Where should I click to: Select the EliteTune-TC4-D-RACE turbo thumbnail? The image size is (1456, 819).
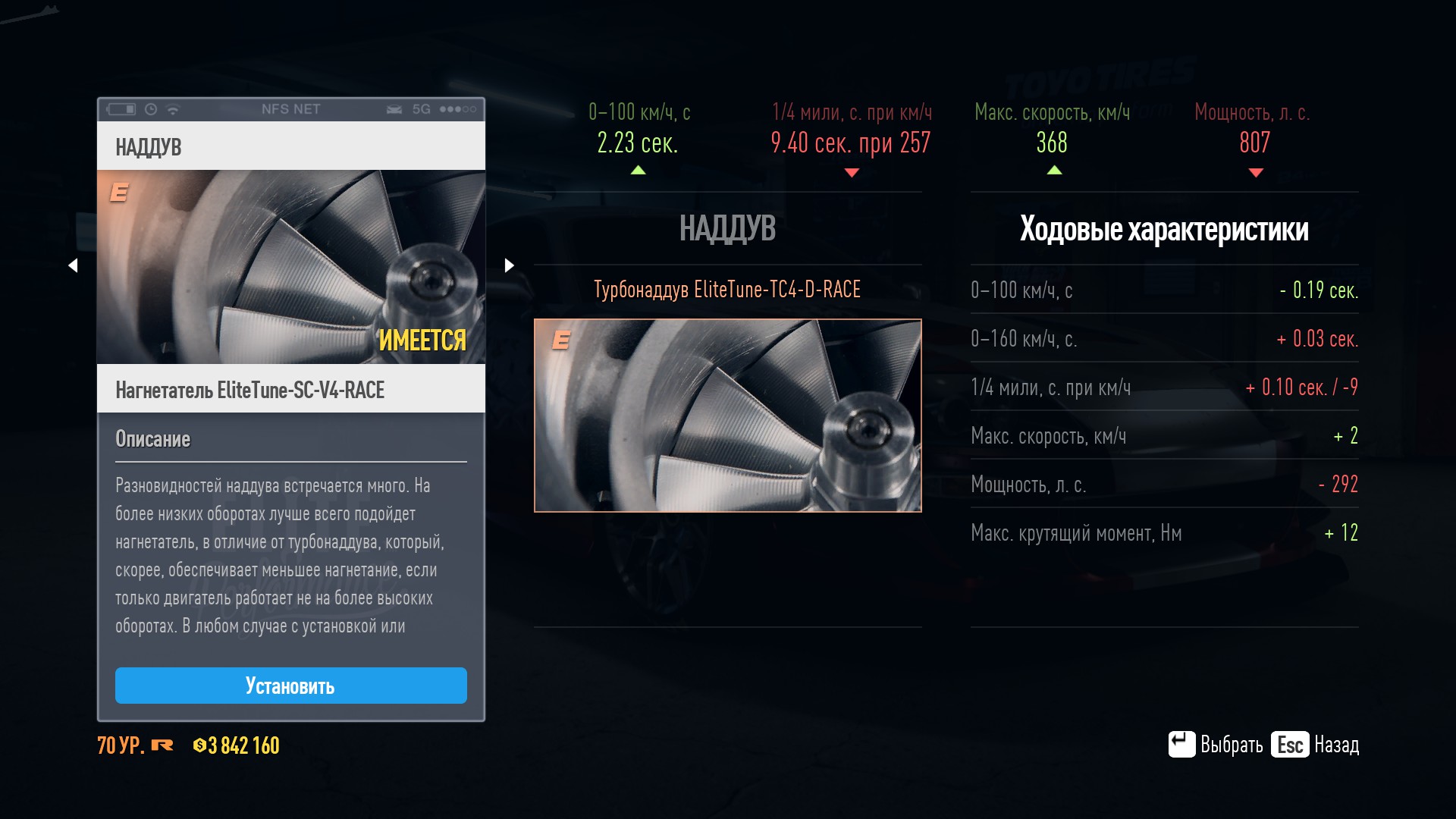tap(727, 416)
